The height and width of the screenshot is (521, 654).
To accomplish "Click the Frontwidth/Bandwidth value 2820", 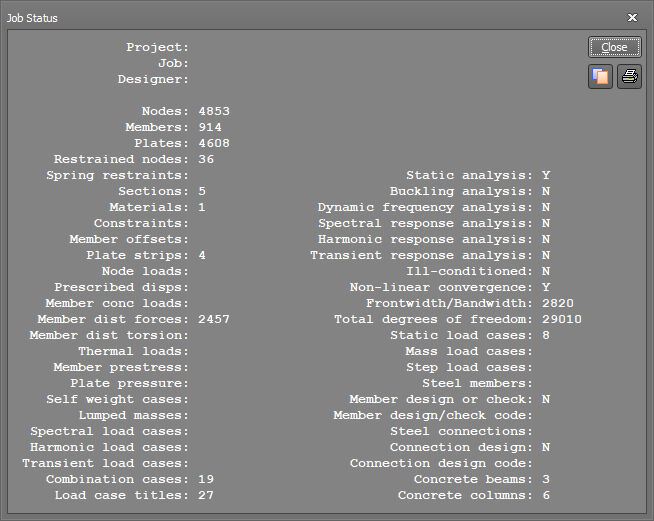I will coord(558,303).
